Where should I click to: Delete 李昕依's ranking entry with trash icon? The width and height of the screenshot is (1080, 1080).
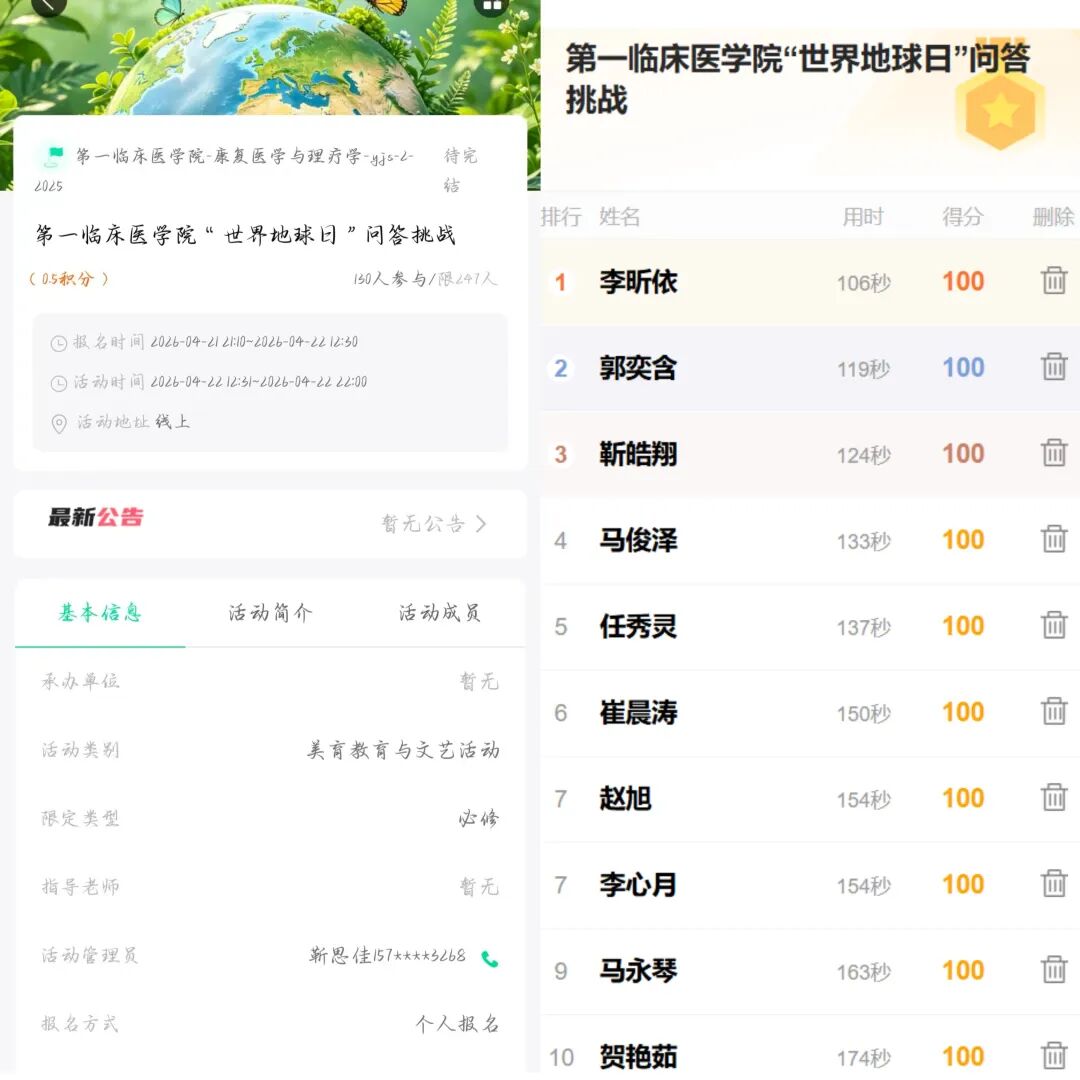click(x=1054, y=281)
